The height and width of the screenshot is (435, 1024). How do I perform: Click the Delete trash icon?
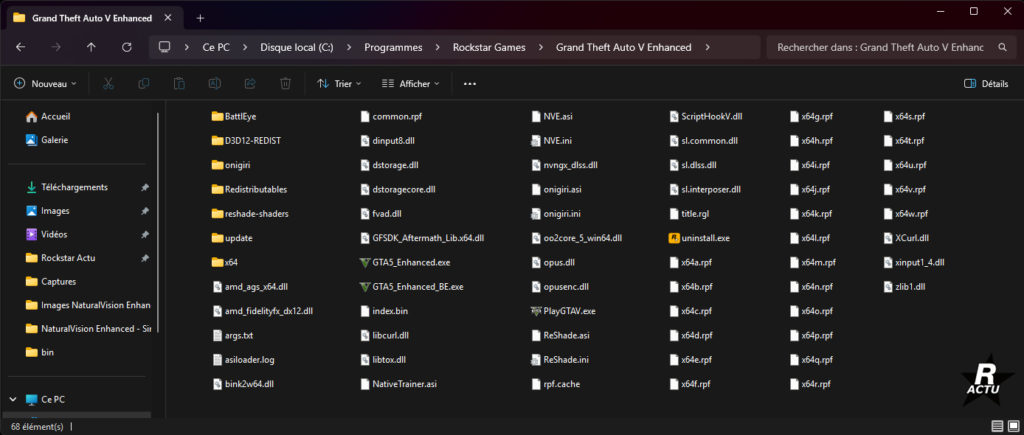285,84
